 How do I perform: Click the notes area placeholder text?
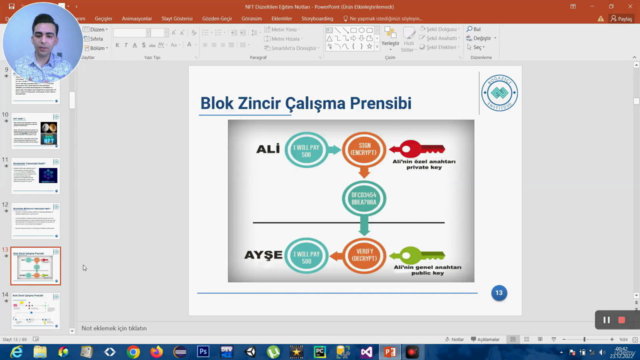pyautogui.click(x=114, y=328)
